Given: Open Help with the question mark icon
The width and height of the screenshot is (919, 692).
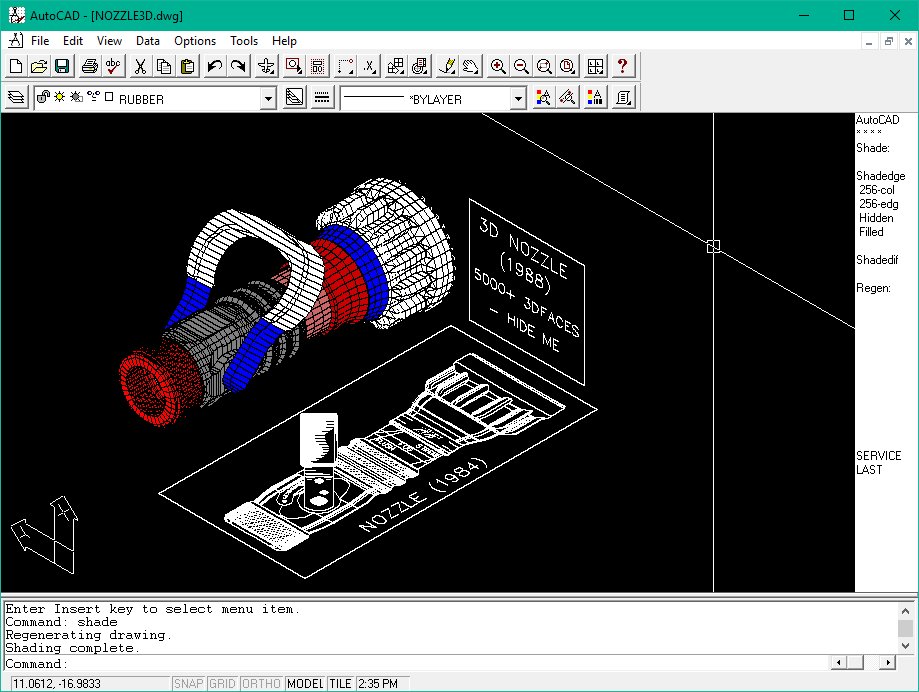Looking at the screenshot, I should [x=622, y=66].
